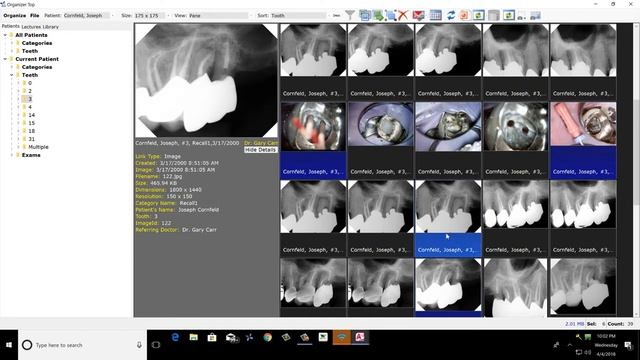Click the red envelope email icon

pos(418,16)
